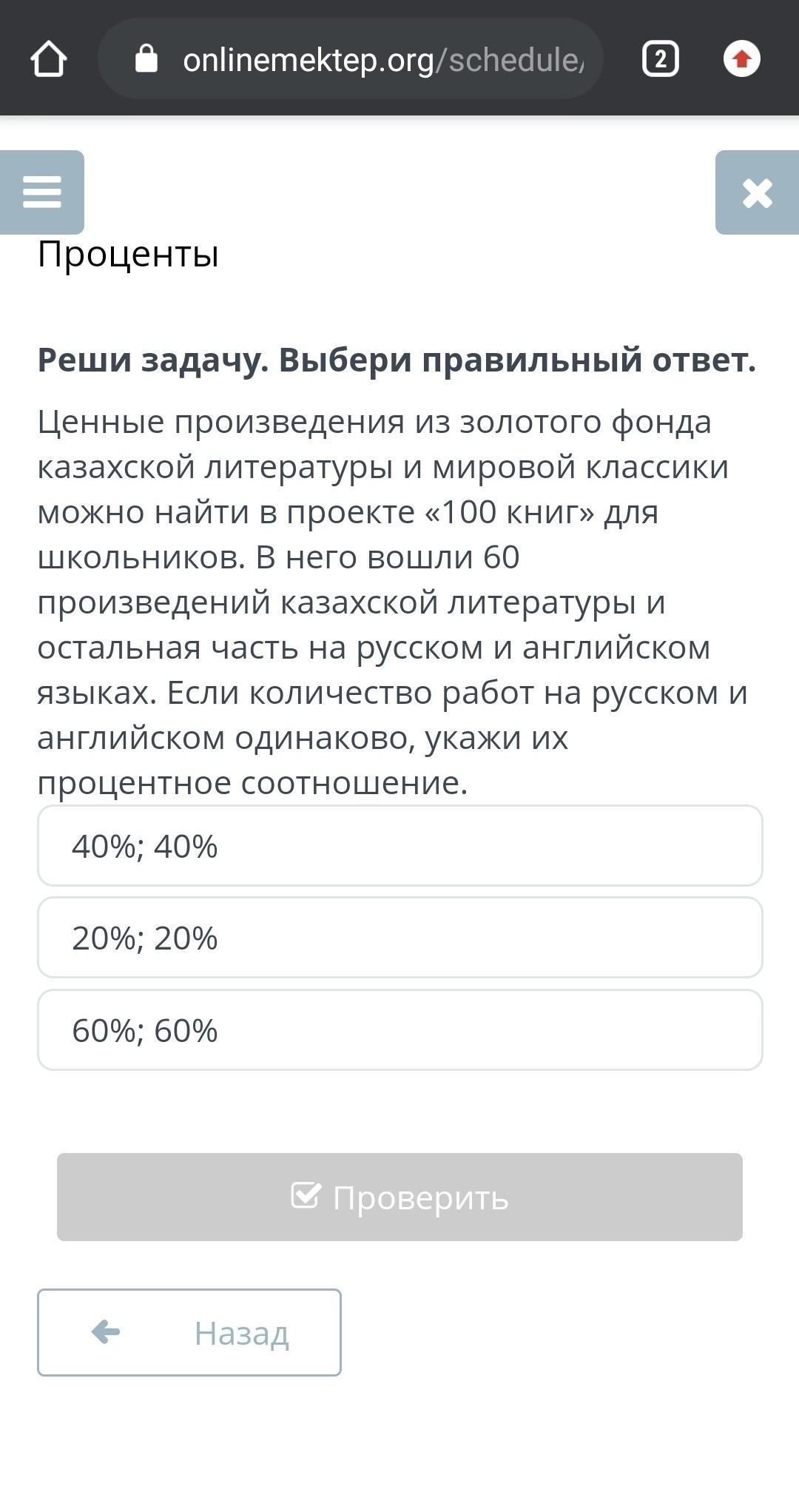Click the left arrow icon in Назад

pyautogui.click(x=106, y=1332)
